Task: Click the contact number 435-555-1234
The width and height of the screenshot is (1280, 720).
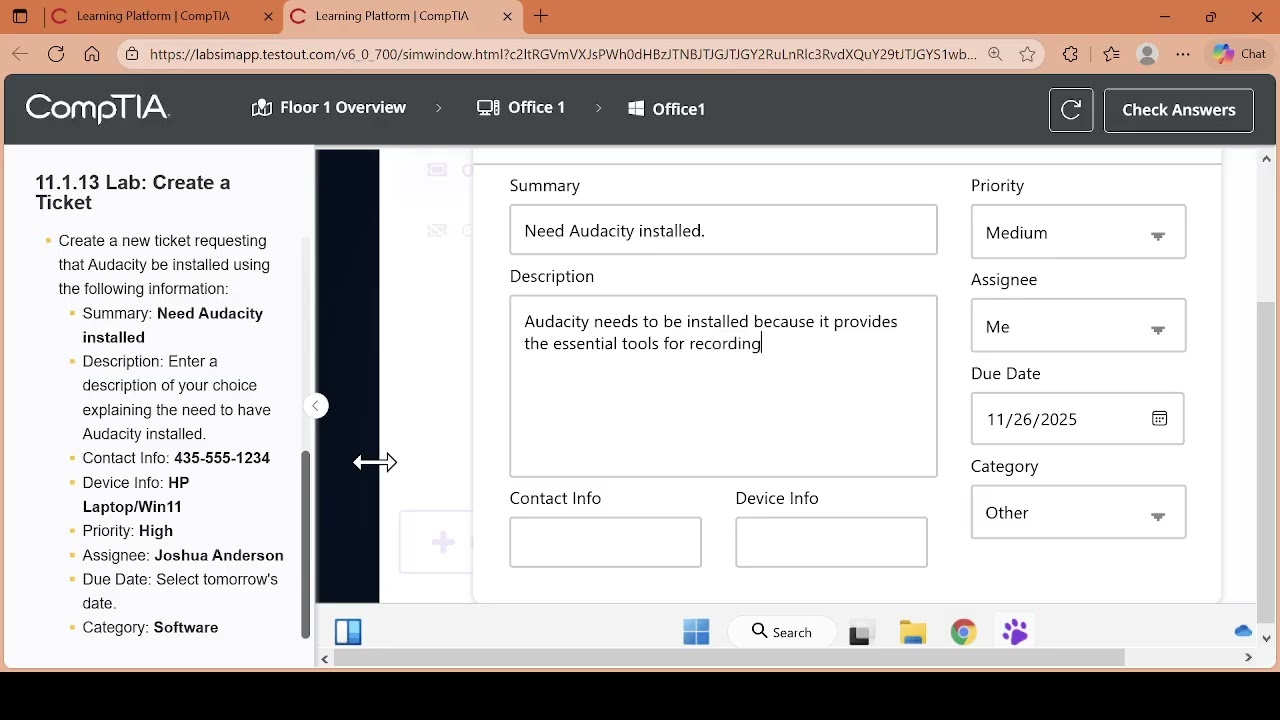Action: (x=222, y=458)
